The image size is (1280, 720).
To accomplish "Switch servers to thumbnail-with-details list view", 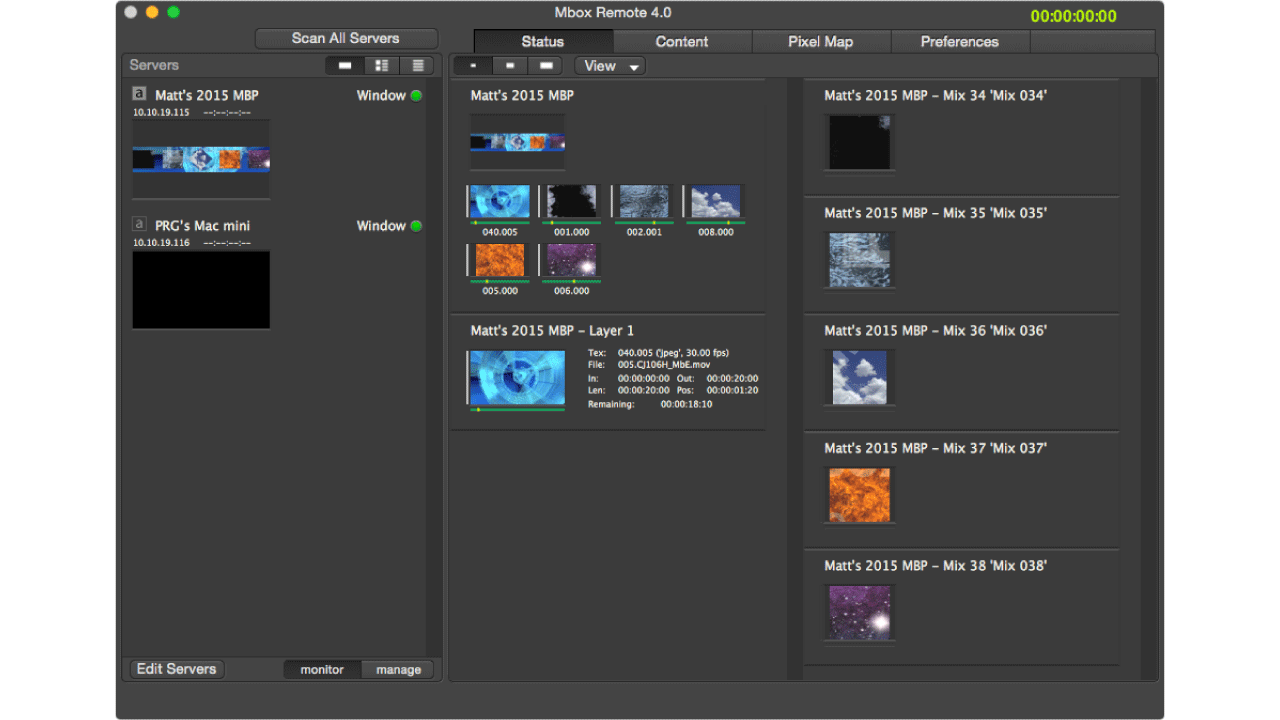I will point(381,66).
